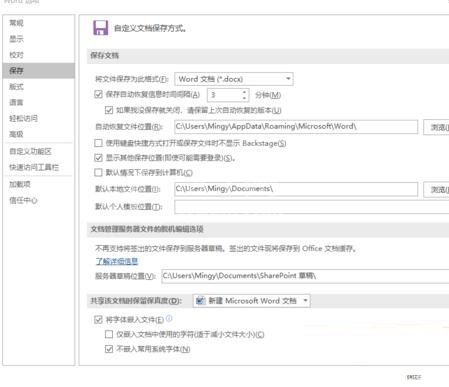
Task: Click the purple floppy disk save icon
Action: (101, 28)
